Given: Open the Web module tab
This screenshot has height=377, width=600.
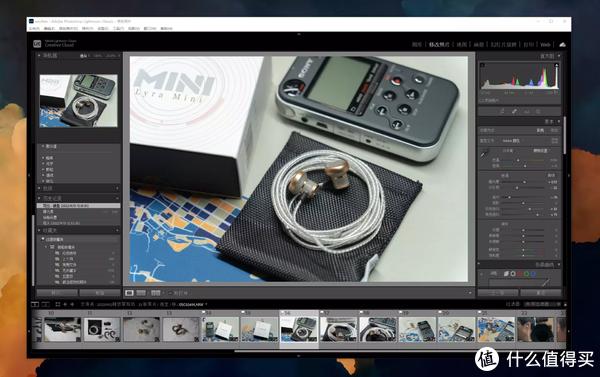Looking at the screenshot, I should [545, 45].
